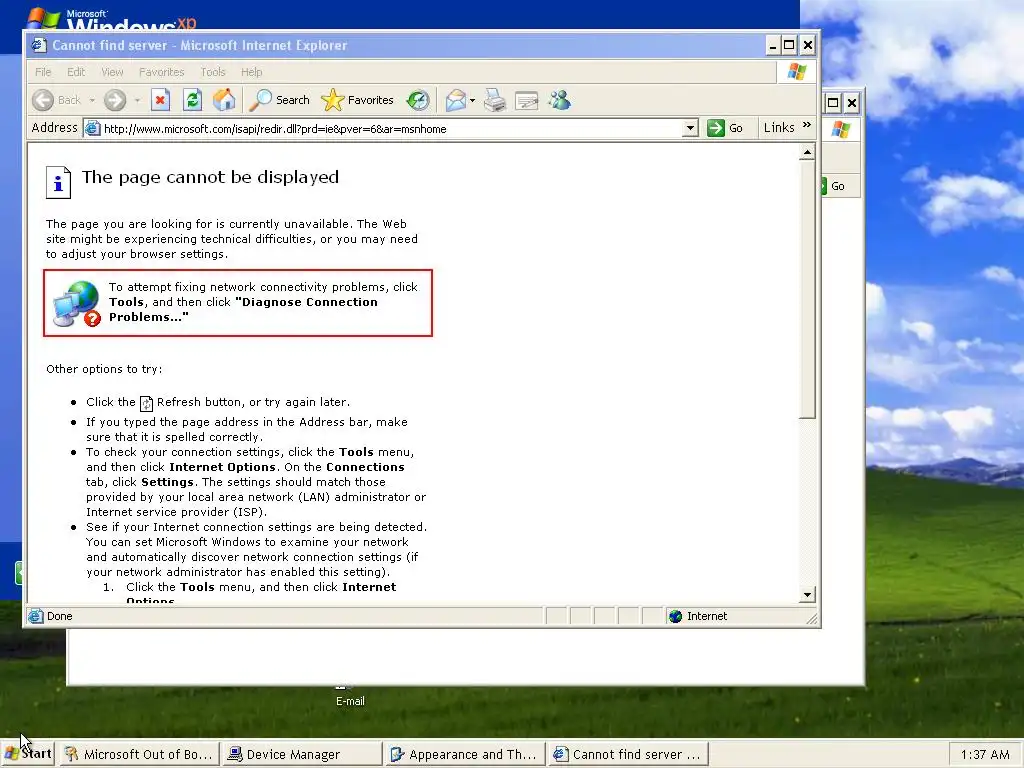Image resolution: width=1024 pixels, height=768 pixels.
Task: Open the Messenger people icon
Action: (x=560, y=100)
